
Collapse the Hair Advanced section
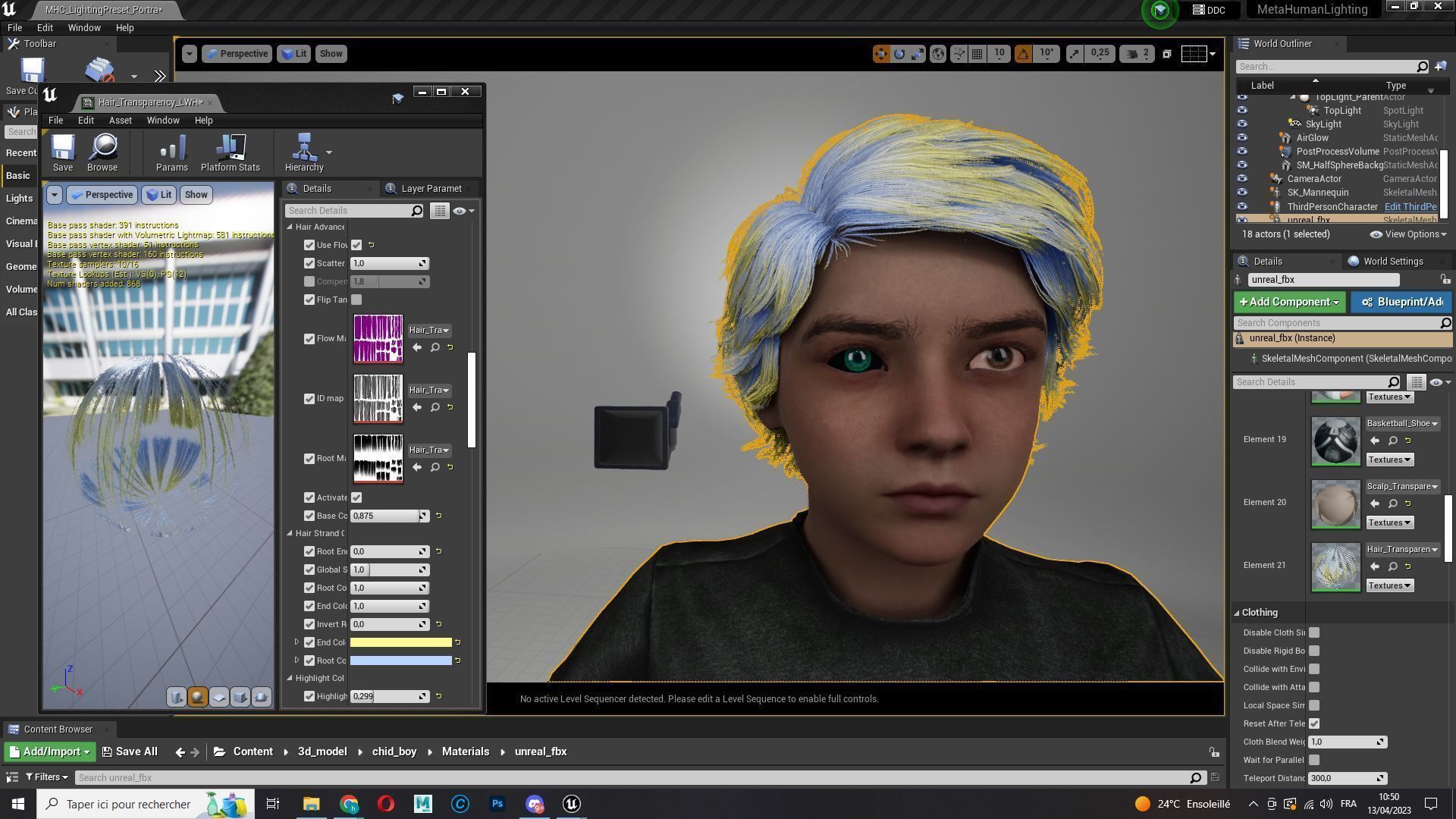[290, 227]
